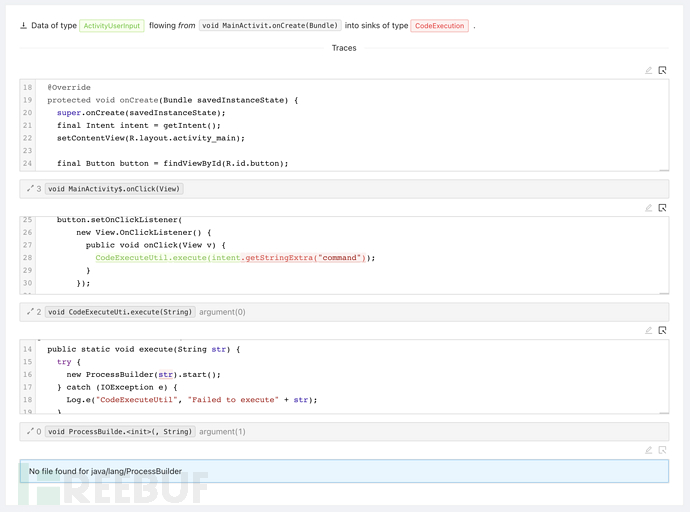The image size is (690, 512).
Task: Click the resize handle of the onCreate code block
Action: [664, 169]
